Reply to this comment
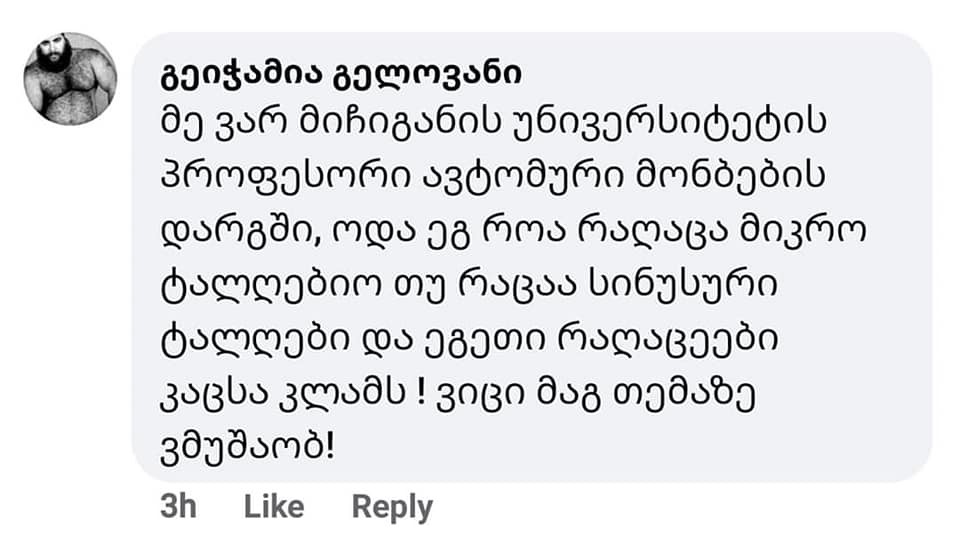This screenshot has width=960, height=557. [392, 507]
